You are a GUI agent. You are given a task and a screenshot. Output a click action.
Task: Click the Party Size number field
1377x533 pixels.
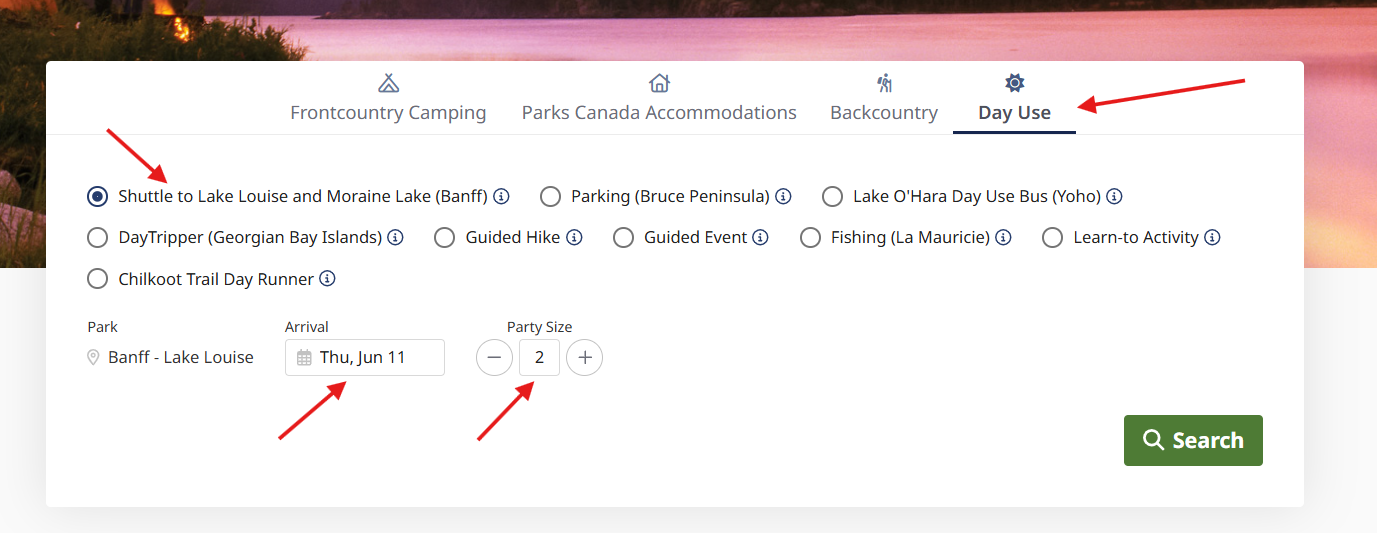pos(539,358)
